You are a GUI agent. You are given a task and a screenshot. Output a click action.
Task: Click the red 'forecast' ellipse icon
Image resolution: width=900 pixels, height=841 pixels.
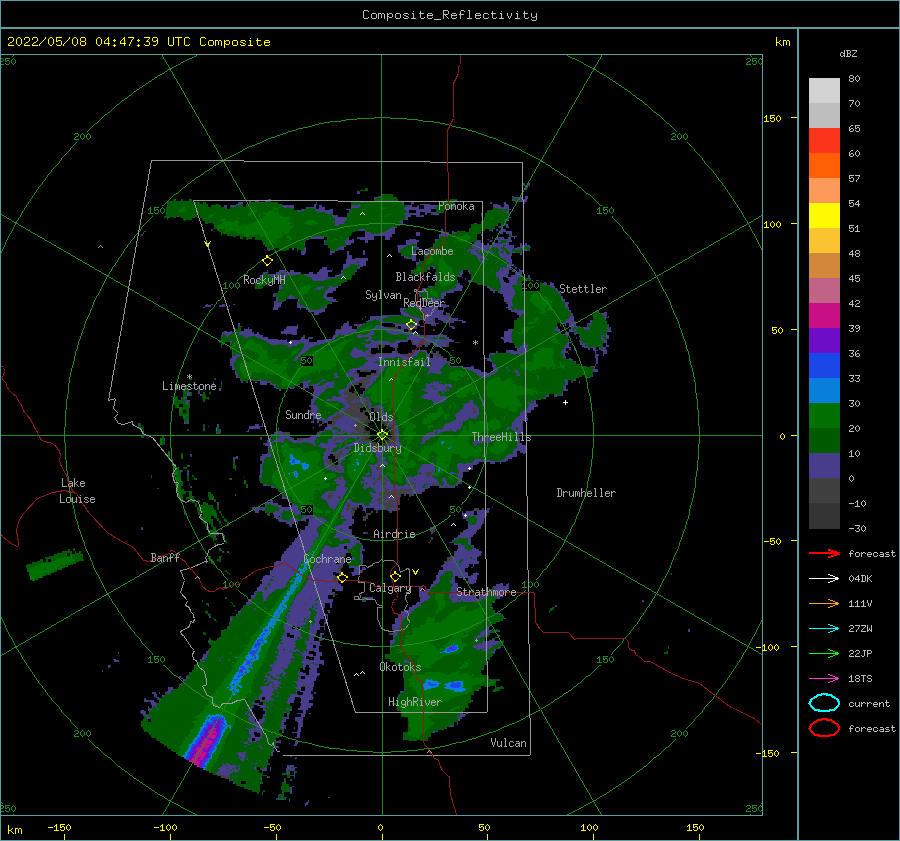pyautogui.click(x=824, y=728)
